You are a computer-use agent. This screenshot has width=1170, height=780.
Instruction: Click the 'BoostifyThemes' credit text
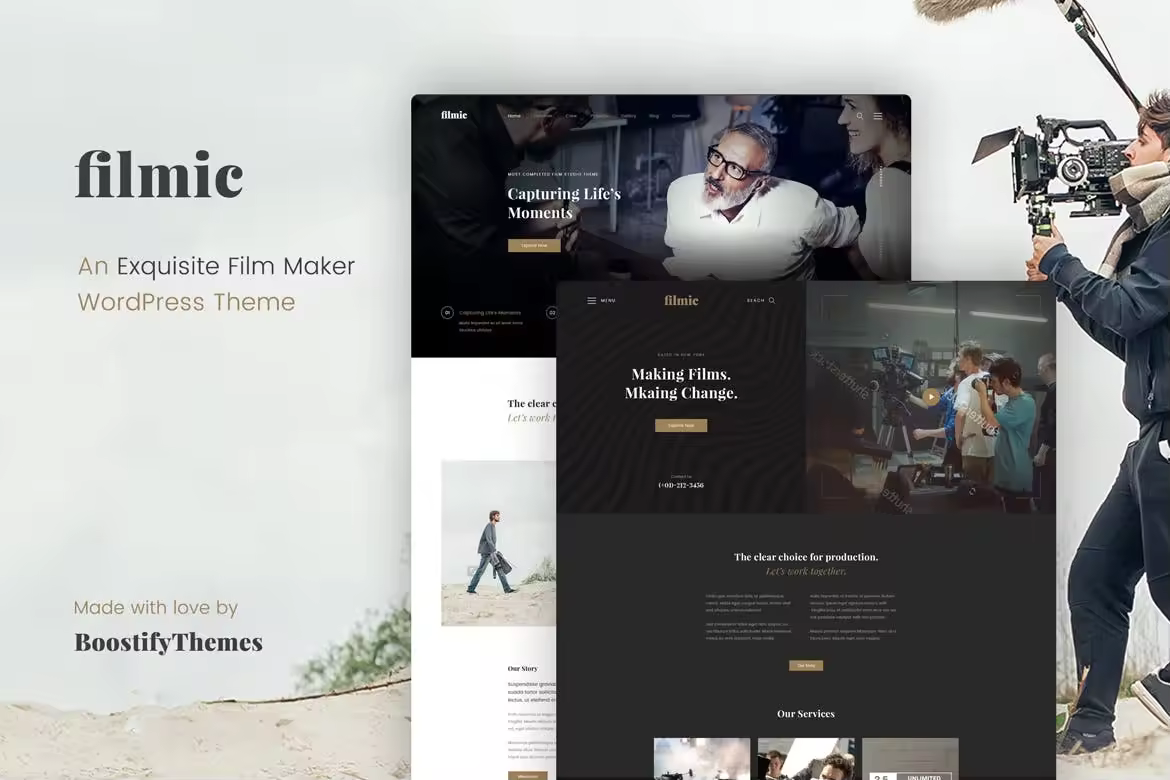point(169,642)
